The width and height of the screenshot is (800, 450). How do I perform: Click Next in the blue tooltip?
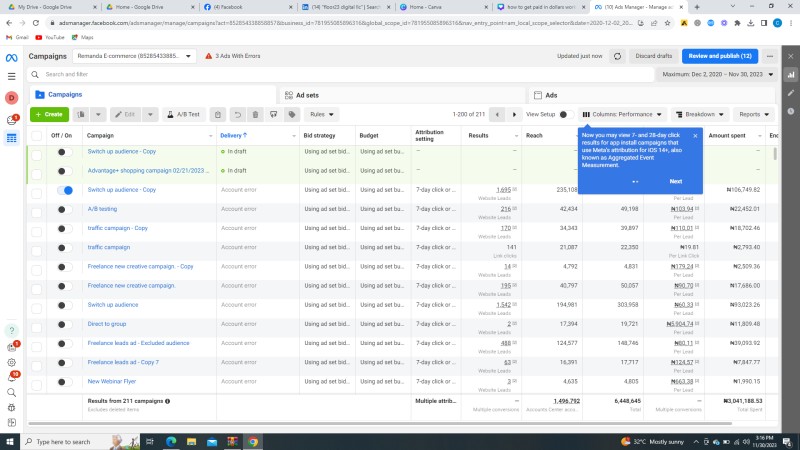(x=676, y=182)
